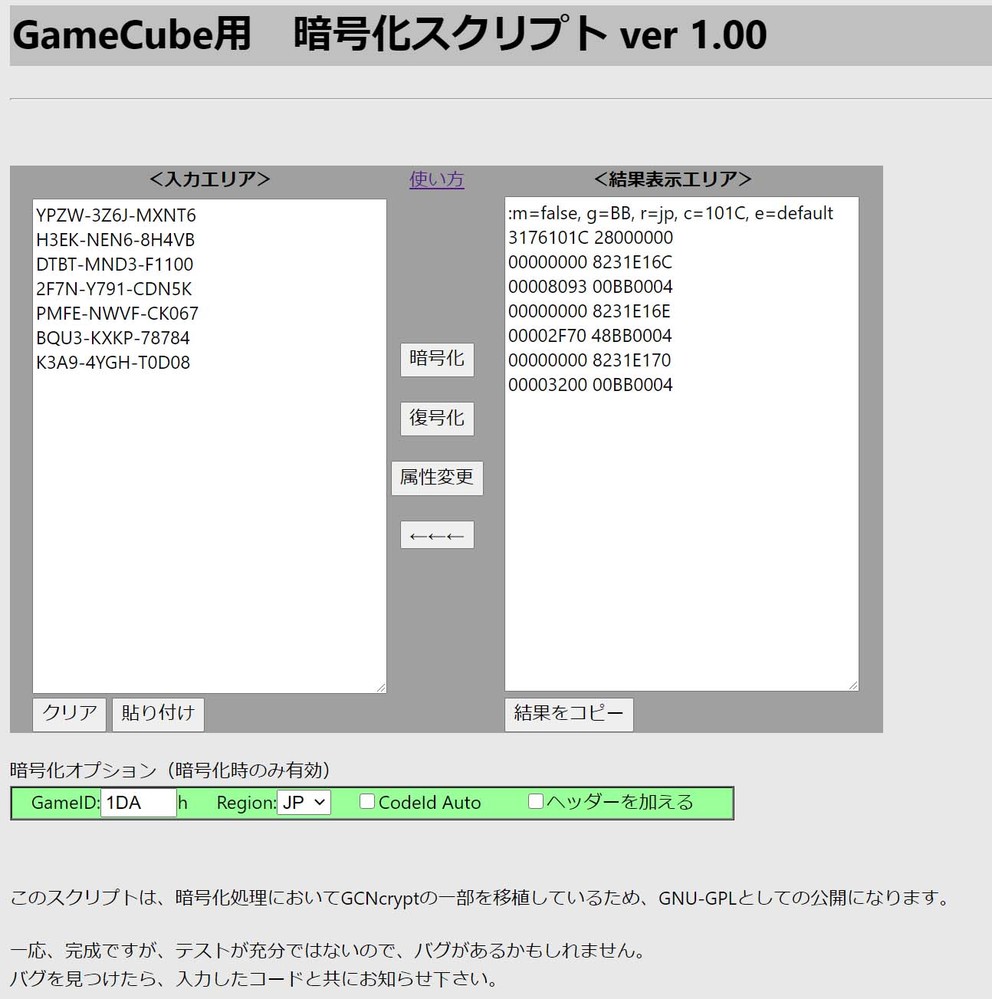This screenshot has height=999, width=992.
Task: Click the ←←← transfer arrows button
Action: click(437, 536)
